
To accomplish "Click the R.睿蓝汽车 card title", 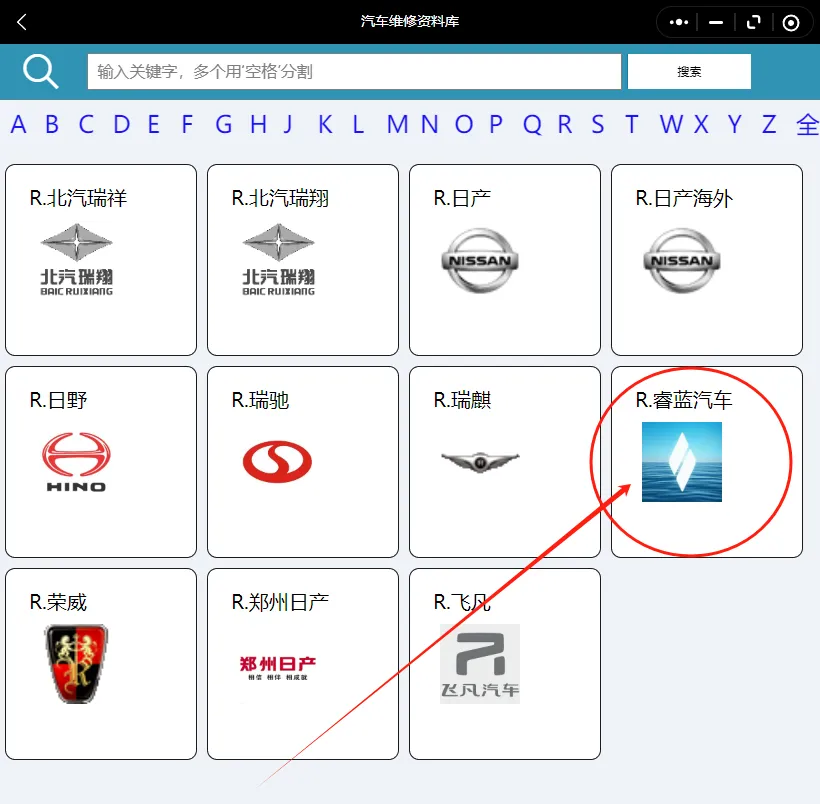I will pyautogui.click(x=684, y=401).
